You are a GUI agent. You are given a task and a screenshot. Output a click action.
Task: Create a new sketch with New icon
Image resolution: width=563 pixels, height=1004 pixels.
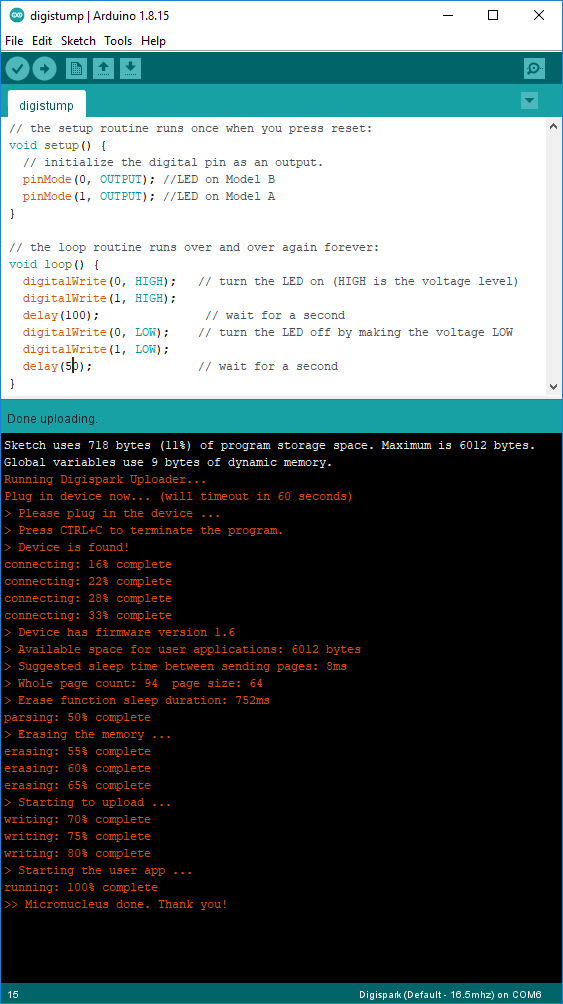pos(76,69)
